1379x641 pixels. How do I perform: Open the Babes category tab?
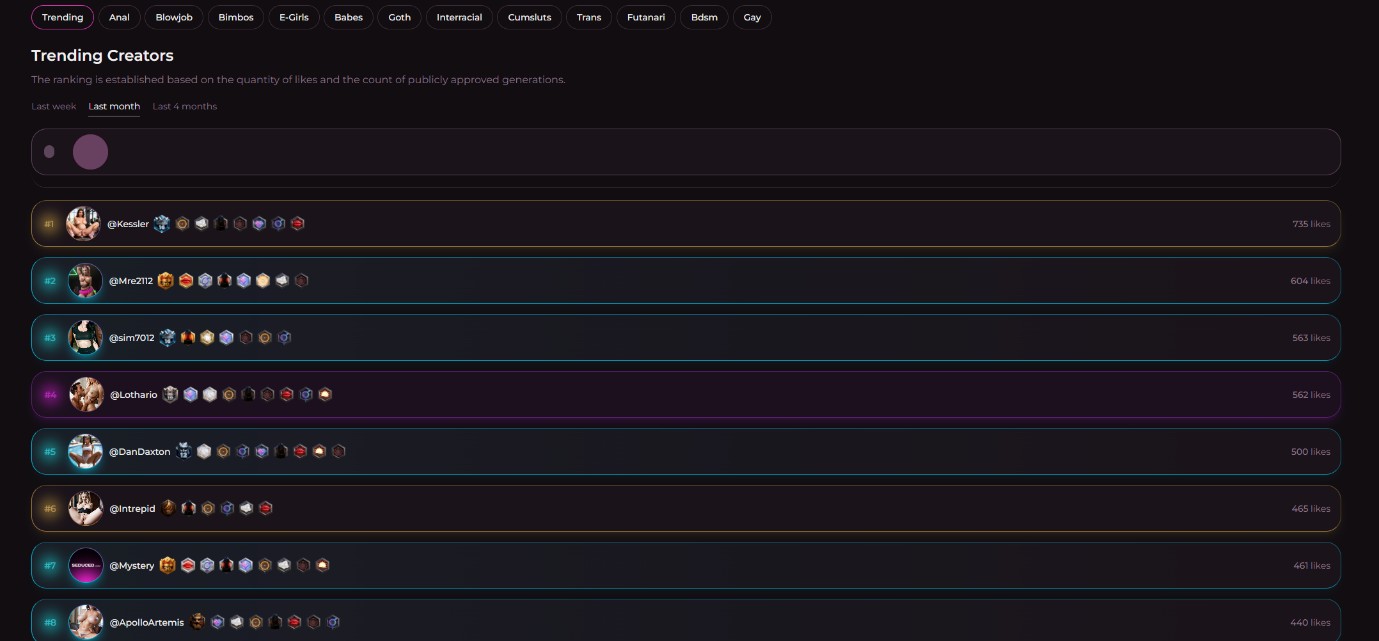click(x=349, y=17)
